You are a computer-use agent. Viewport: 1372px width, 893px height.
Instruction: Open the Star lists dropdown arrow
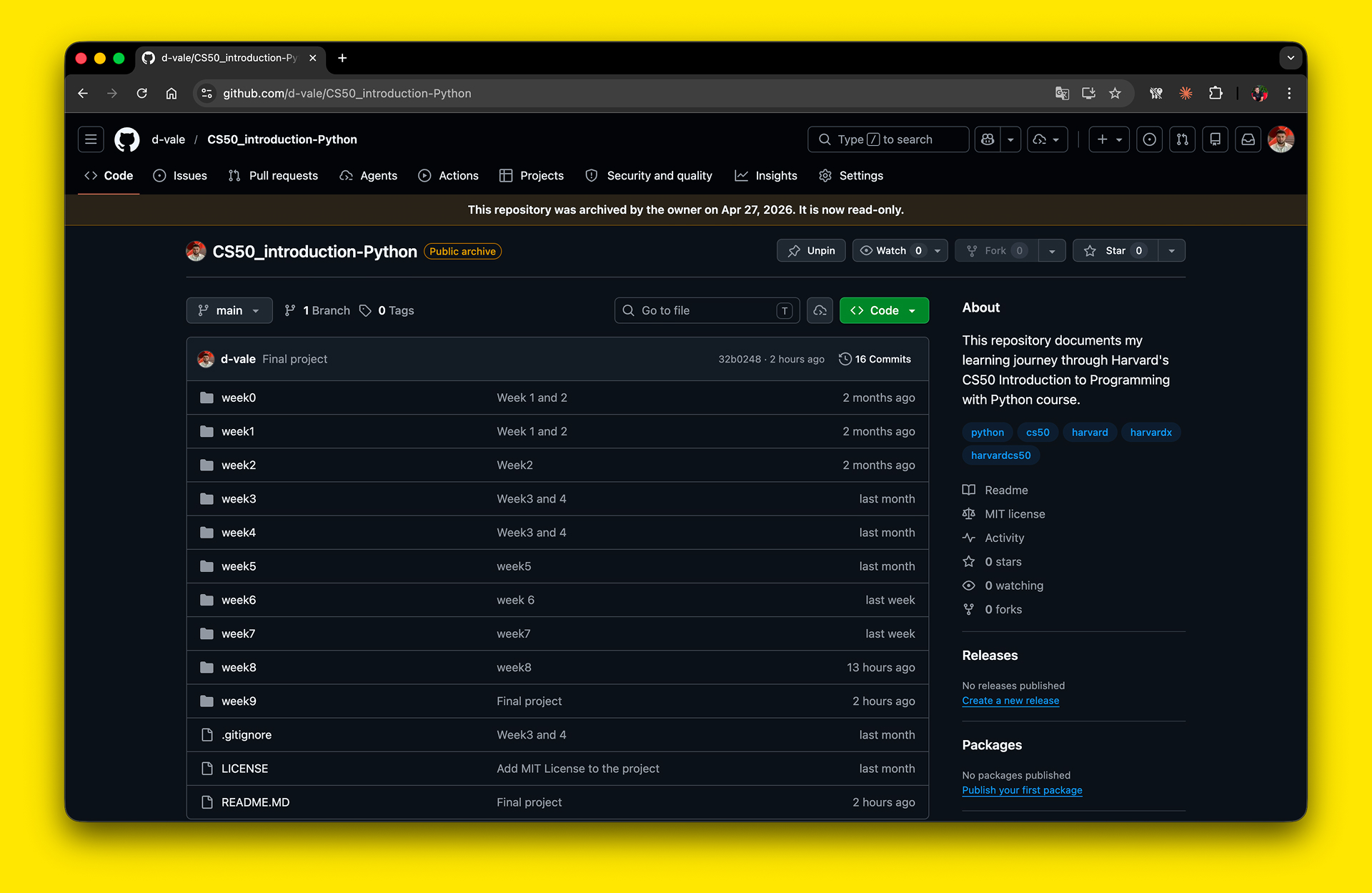[1171, 251]
